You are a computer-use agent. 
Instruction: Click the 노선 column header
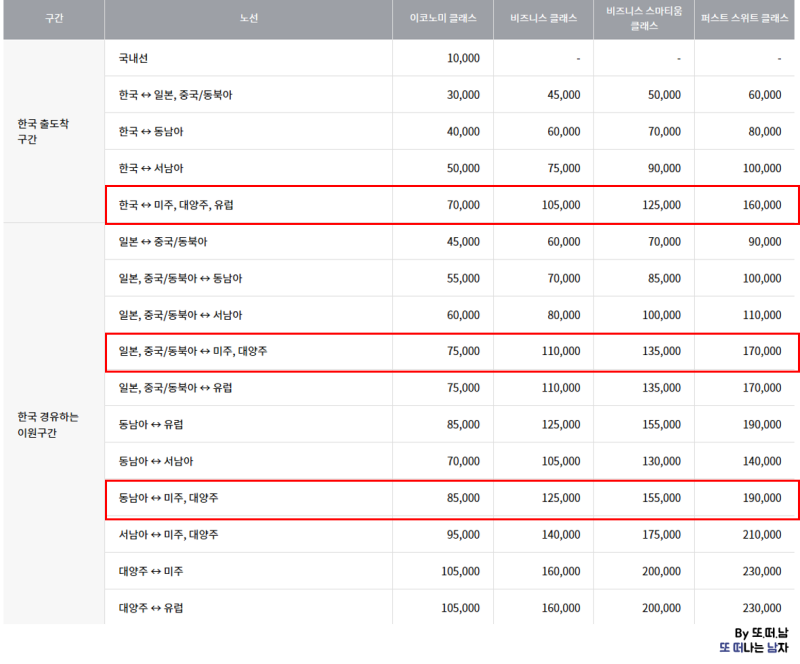[248, 18]
